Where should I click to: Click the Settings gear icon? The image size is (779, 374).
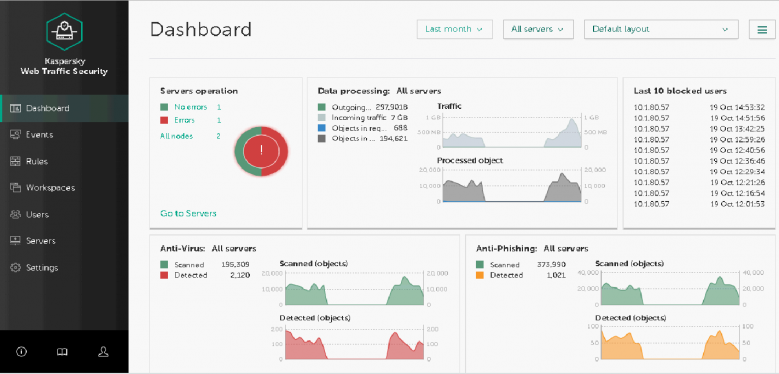pos(16,268)
